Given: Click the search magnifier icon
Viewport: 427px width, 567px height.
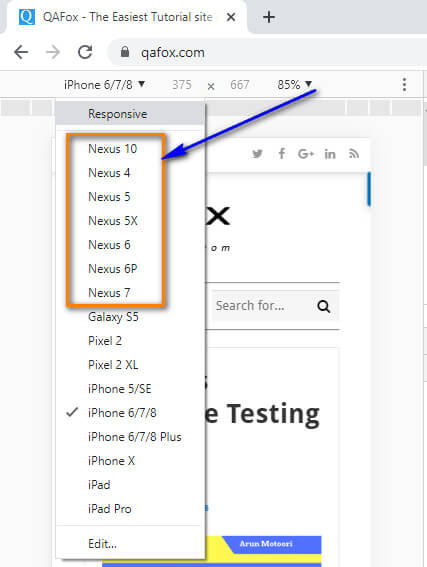Looking at the screenshot, I should (x=324, y=306).
